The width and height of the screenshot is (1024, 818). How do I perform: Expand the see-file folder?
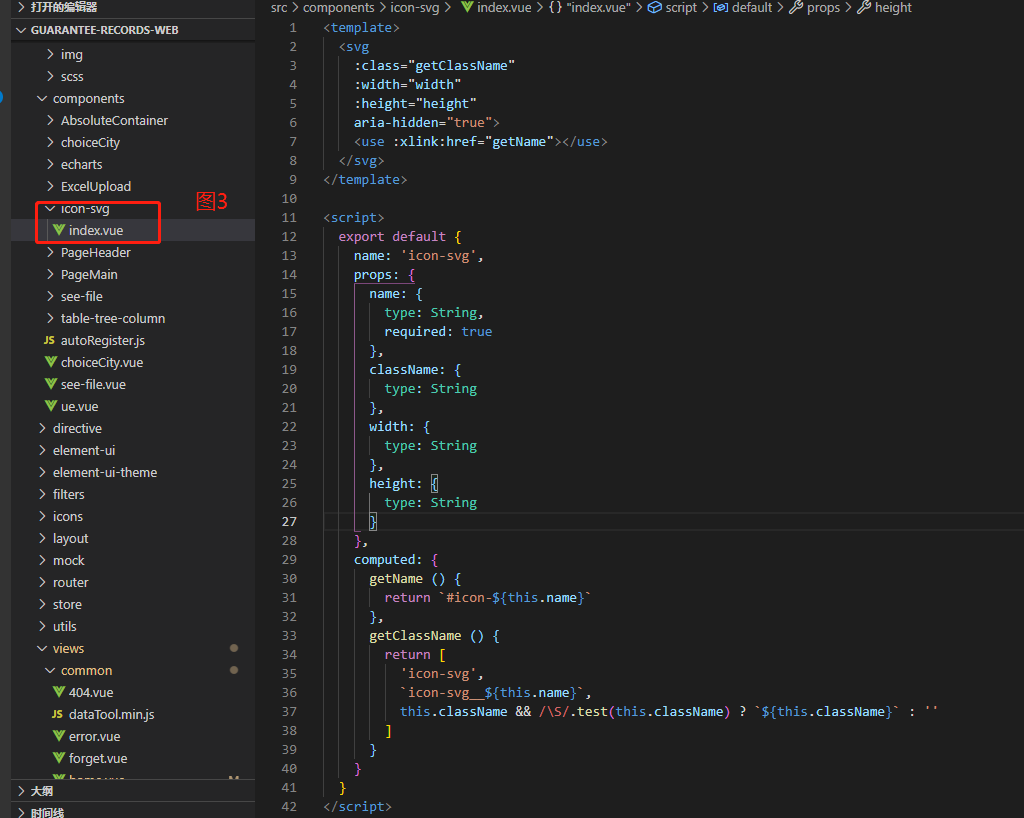(50, 296)
